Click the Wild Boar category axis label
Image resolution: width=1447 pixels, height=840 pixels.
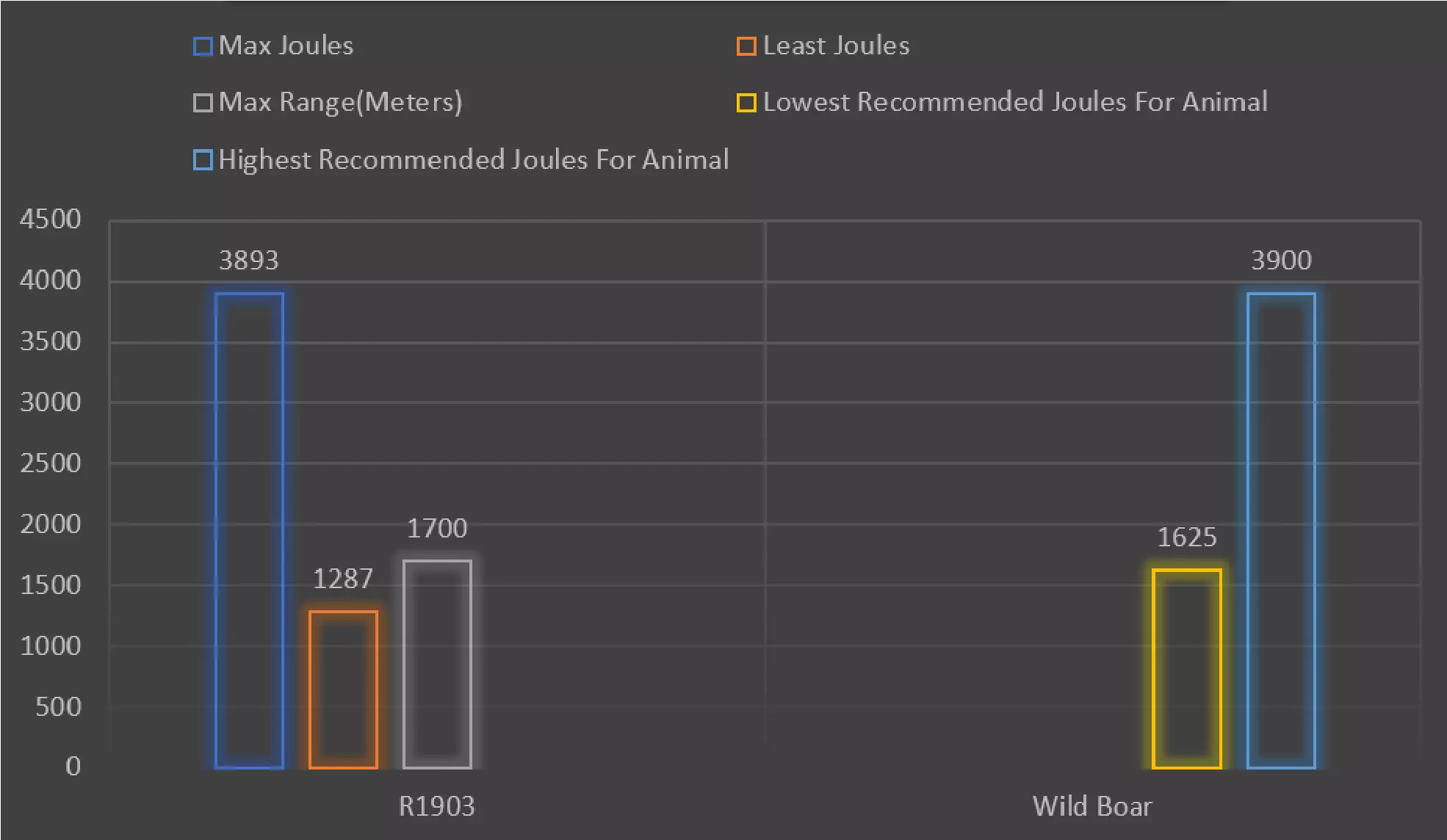(x=1092, y=806)
